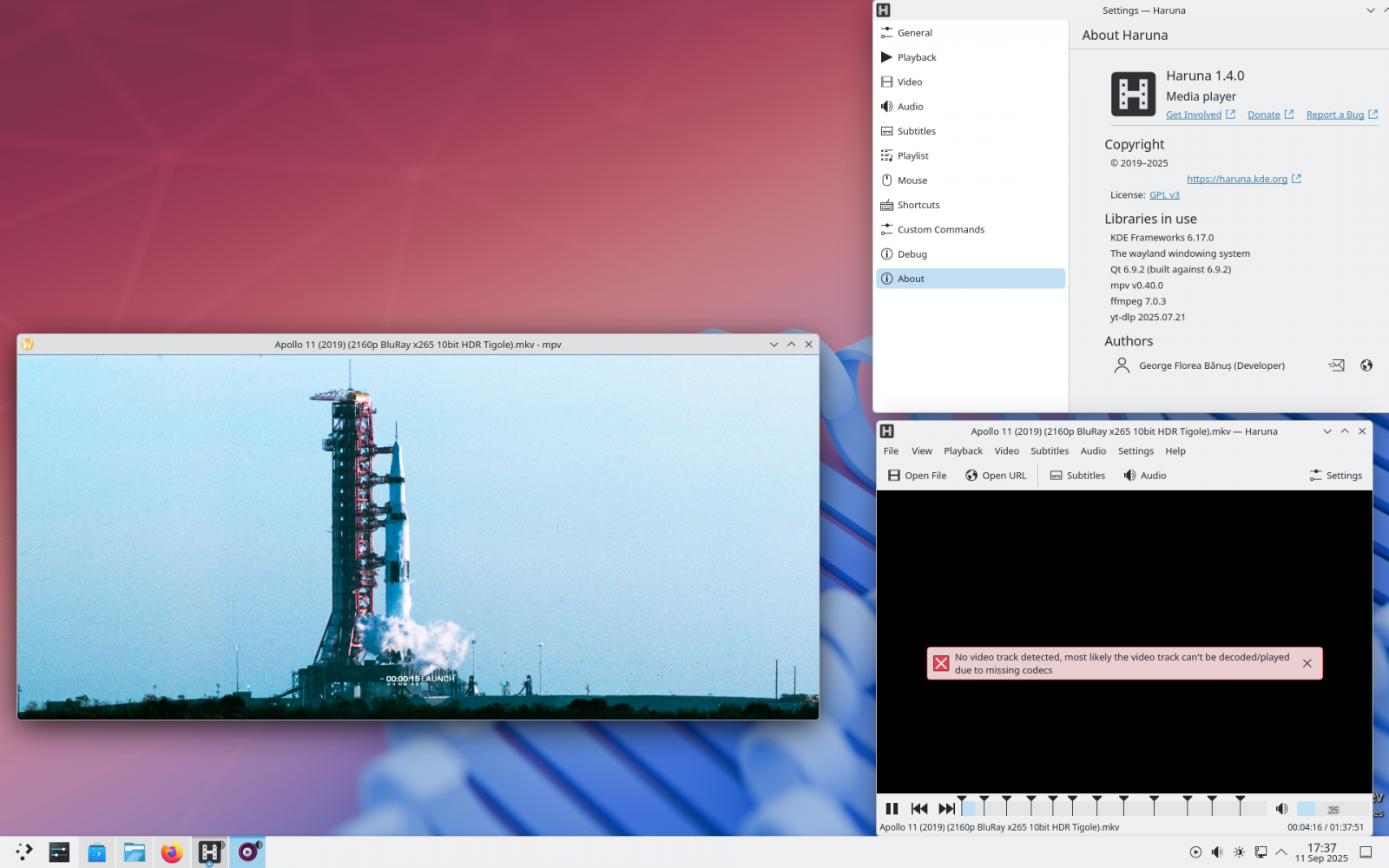Open the Help menu in Haruna

tap(1175, 451)
